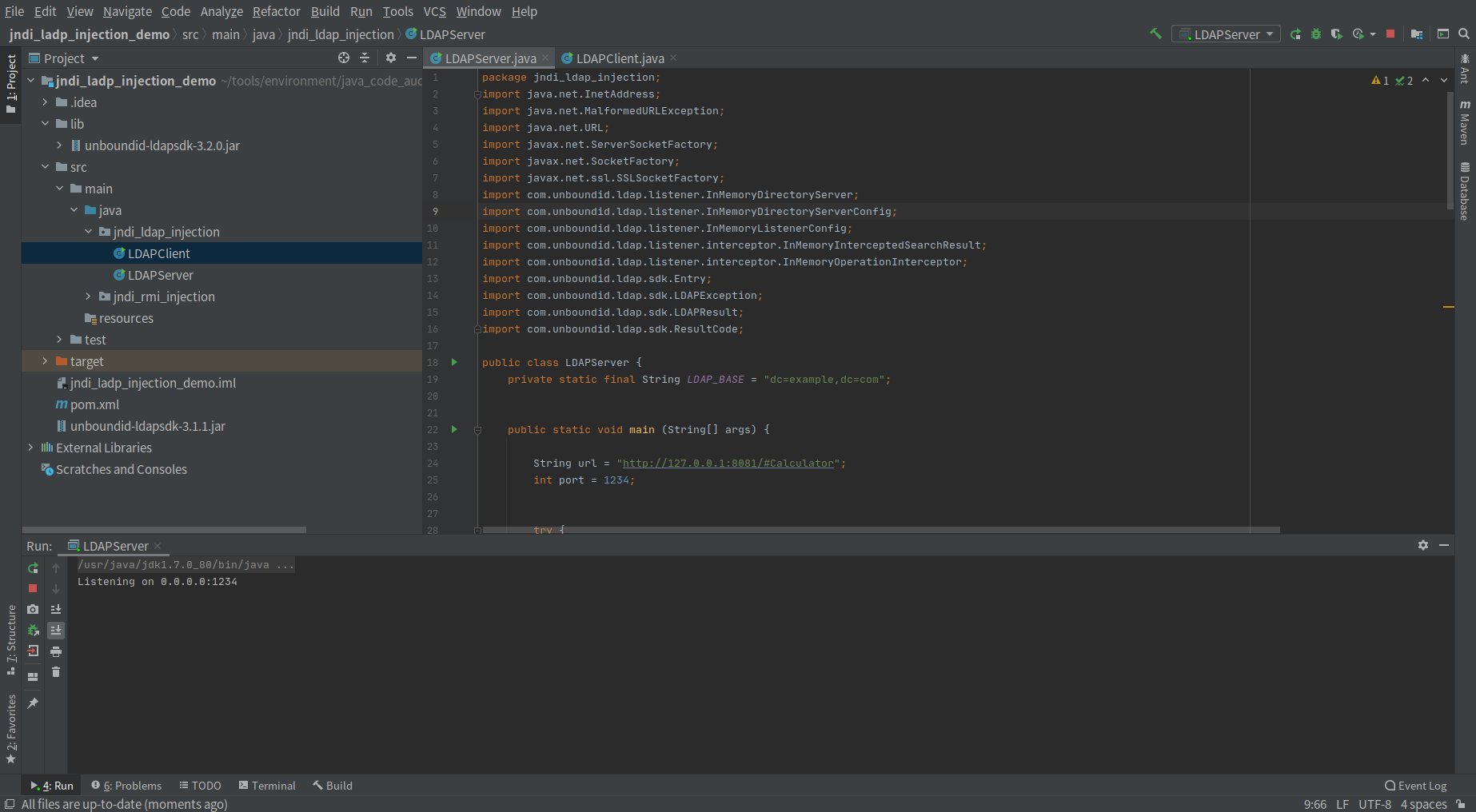Click the Exit icon in Run panel

[33, 651]
